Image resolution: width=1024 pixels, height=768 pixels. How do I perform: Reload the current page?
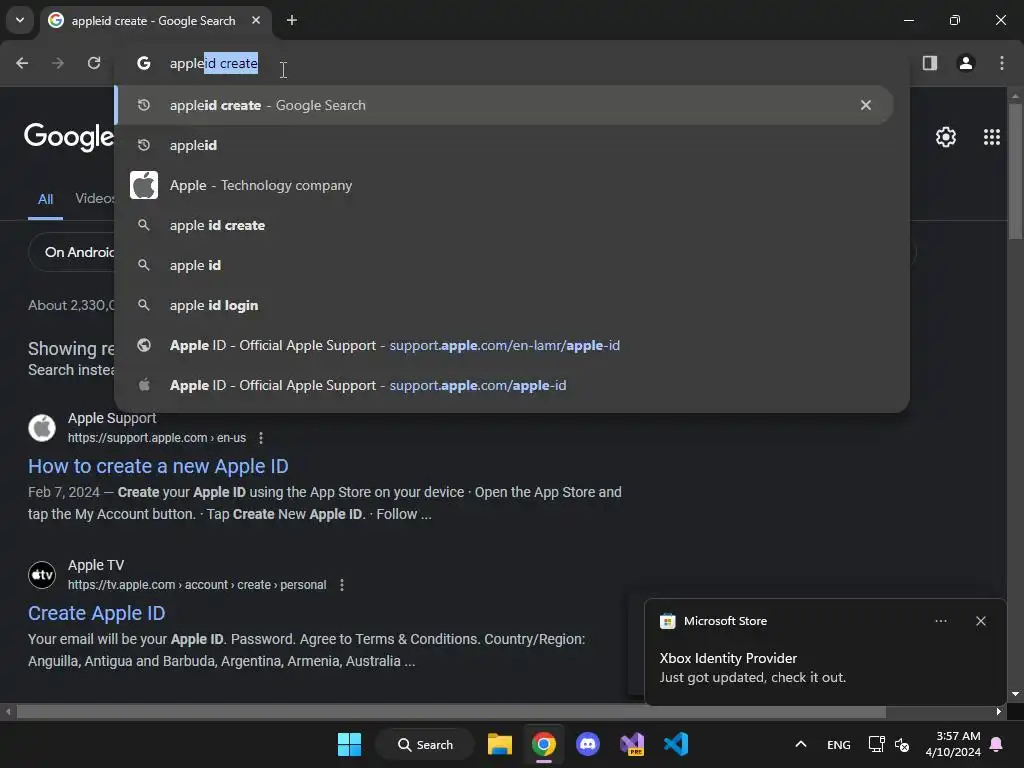[x=94, y=63]
